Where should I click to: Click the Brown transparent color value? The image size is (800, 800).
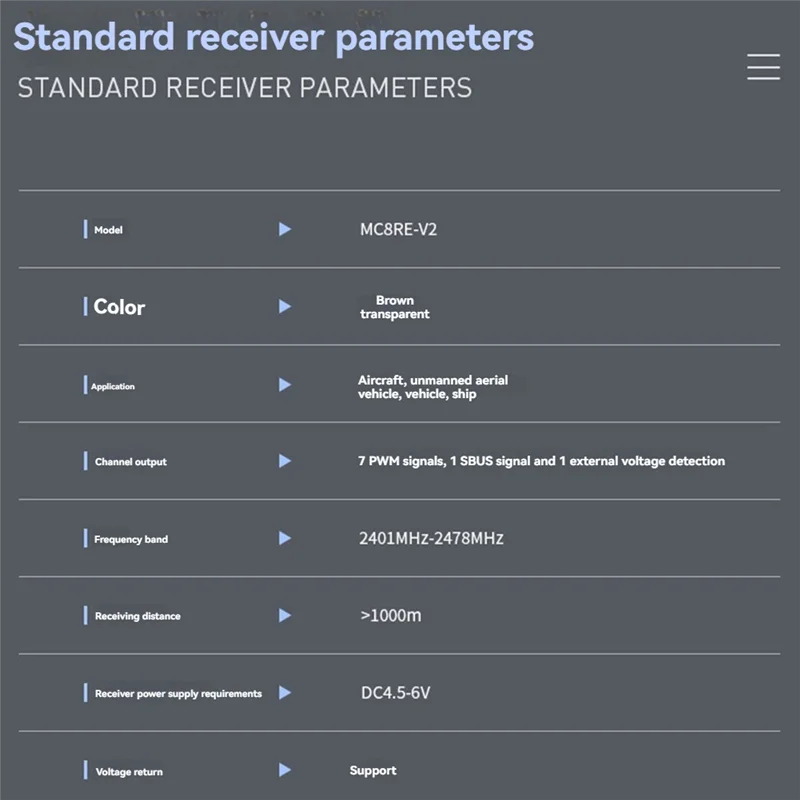coord(394,307)
